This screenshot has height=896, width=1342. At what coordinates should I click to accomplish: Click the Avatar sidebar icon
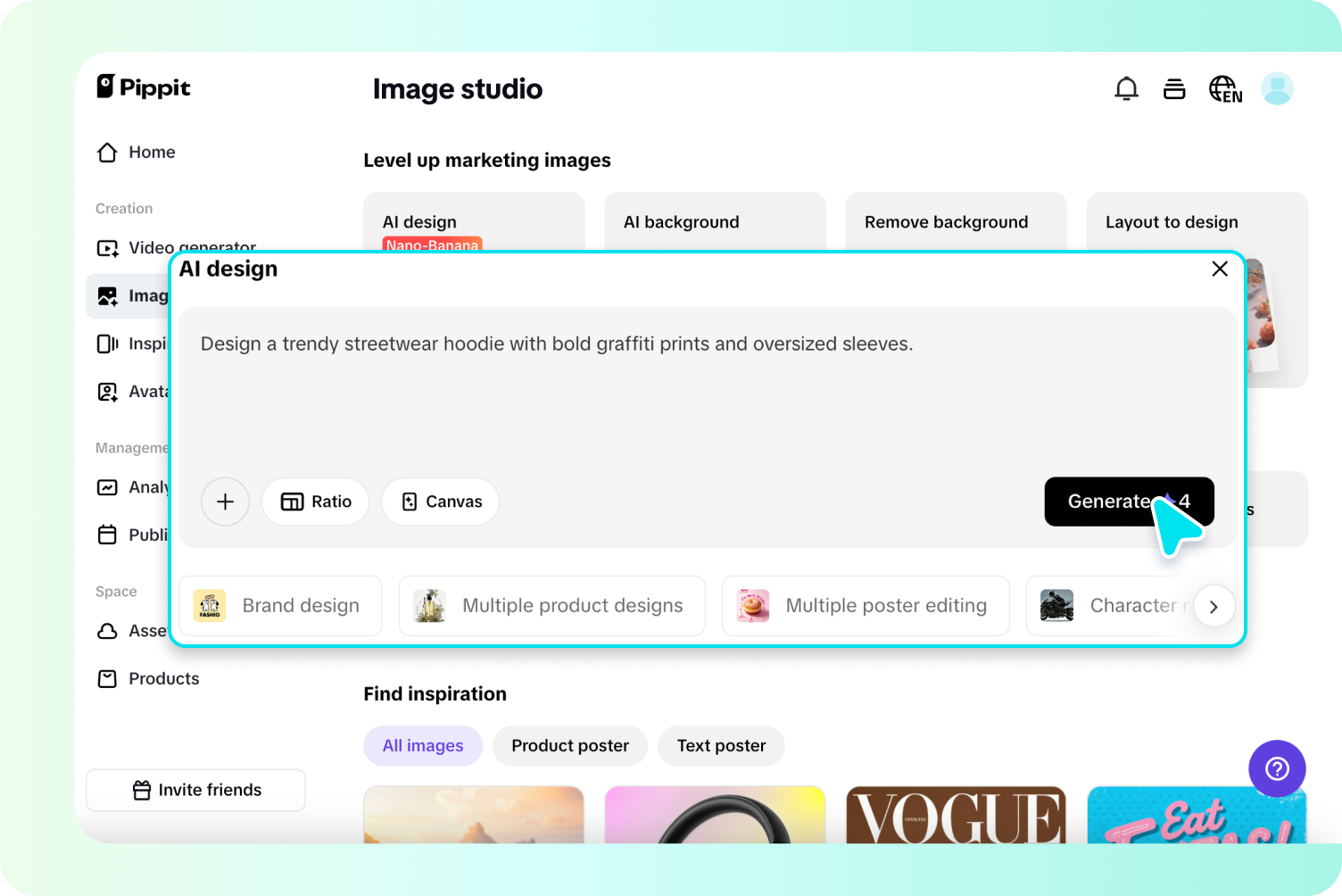[x=107, y=392]
